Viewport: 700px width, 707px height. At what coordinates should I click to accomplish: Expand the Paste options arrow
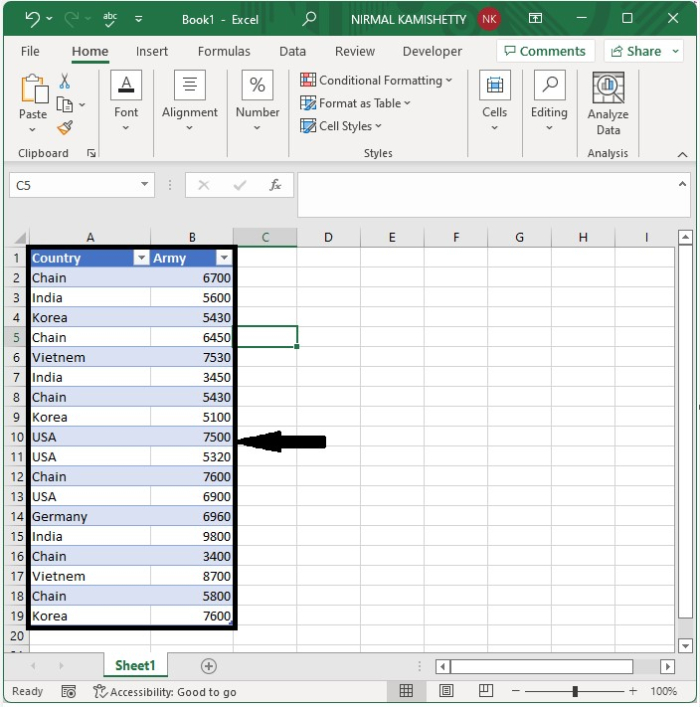32,130
